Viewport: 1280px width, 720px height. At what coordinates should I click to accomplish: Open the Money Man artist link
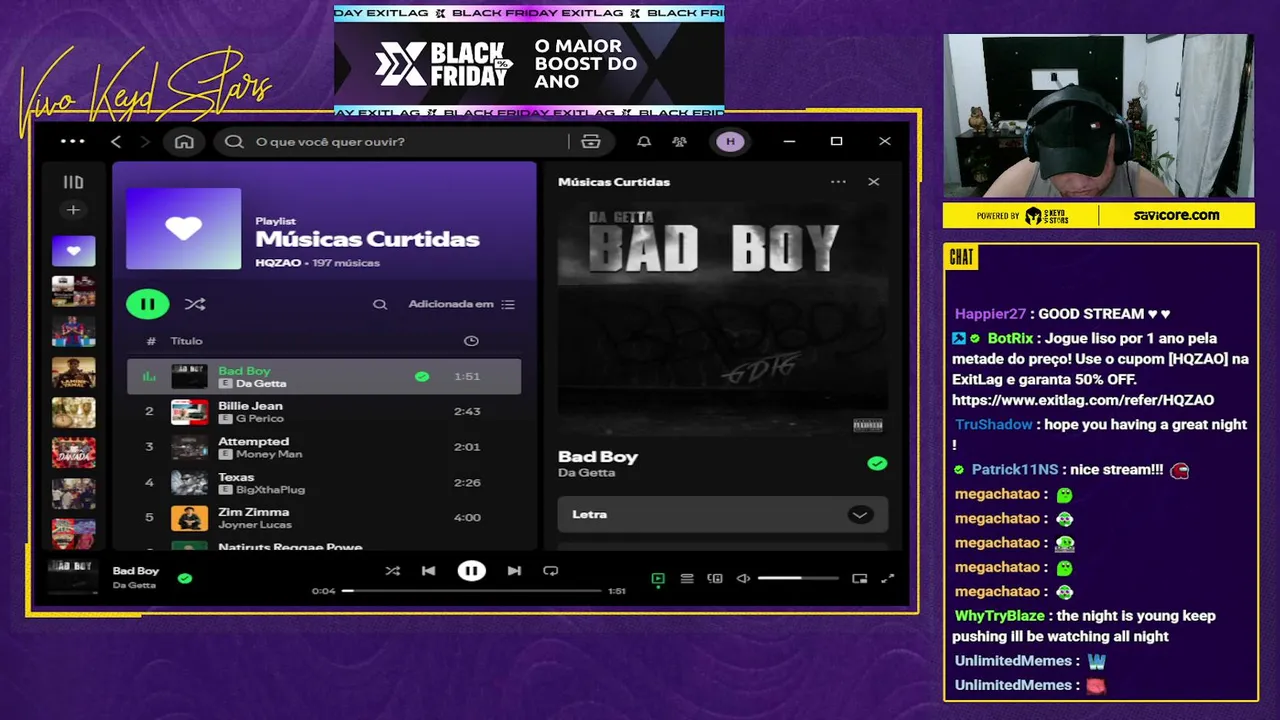coord(269,454)
